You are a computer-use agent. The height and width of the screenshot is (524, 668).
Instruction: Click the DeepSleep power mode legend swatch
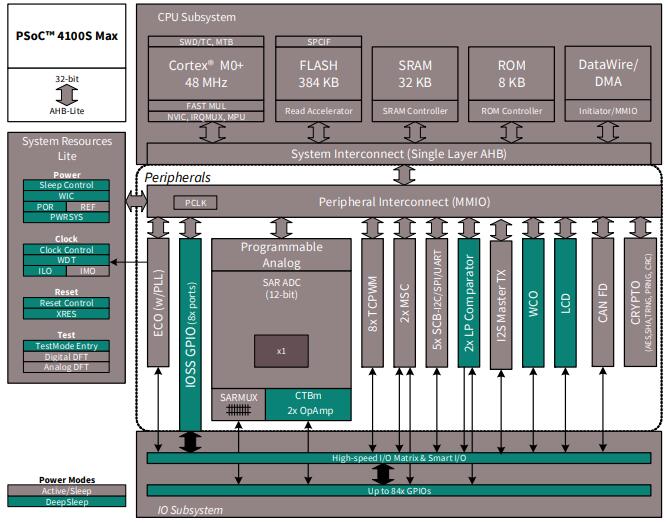click(66, 502)
